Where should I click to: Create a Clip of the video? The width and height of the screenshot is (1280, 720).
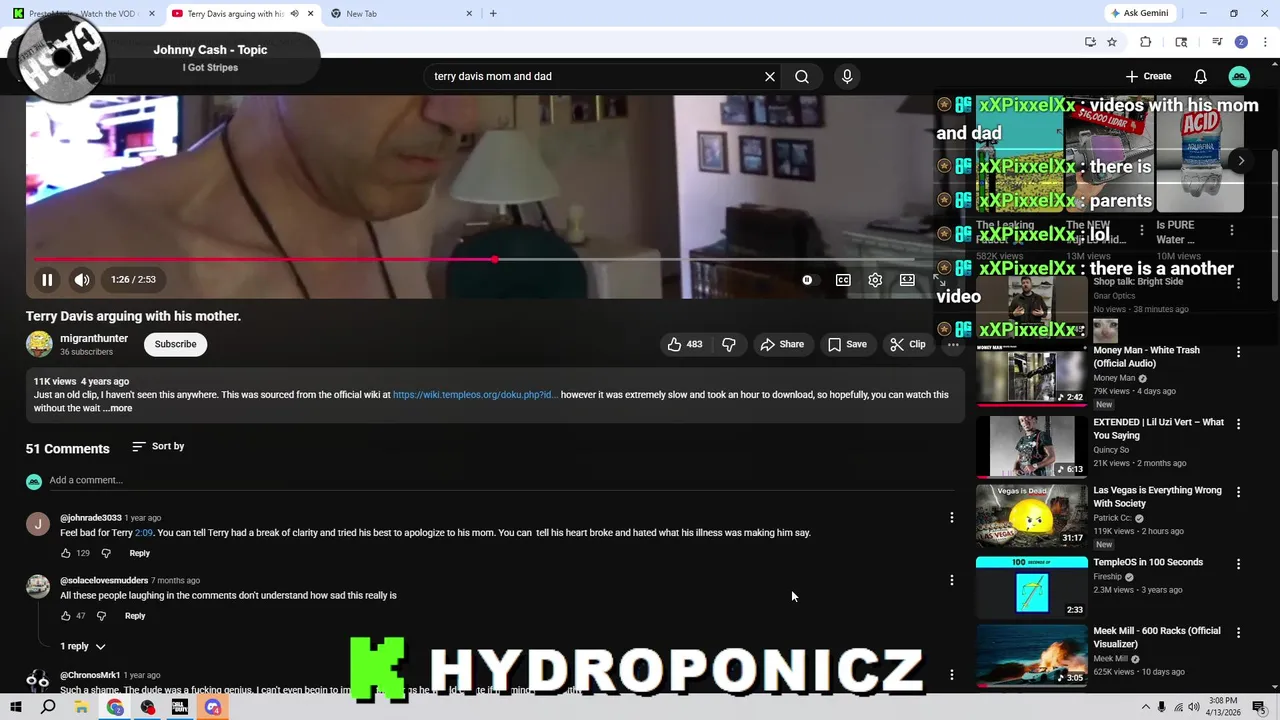(x=908, y=344)
